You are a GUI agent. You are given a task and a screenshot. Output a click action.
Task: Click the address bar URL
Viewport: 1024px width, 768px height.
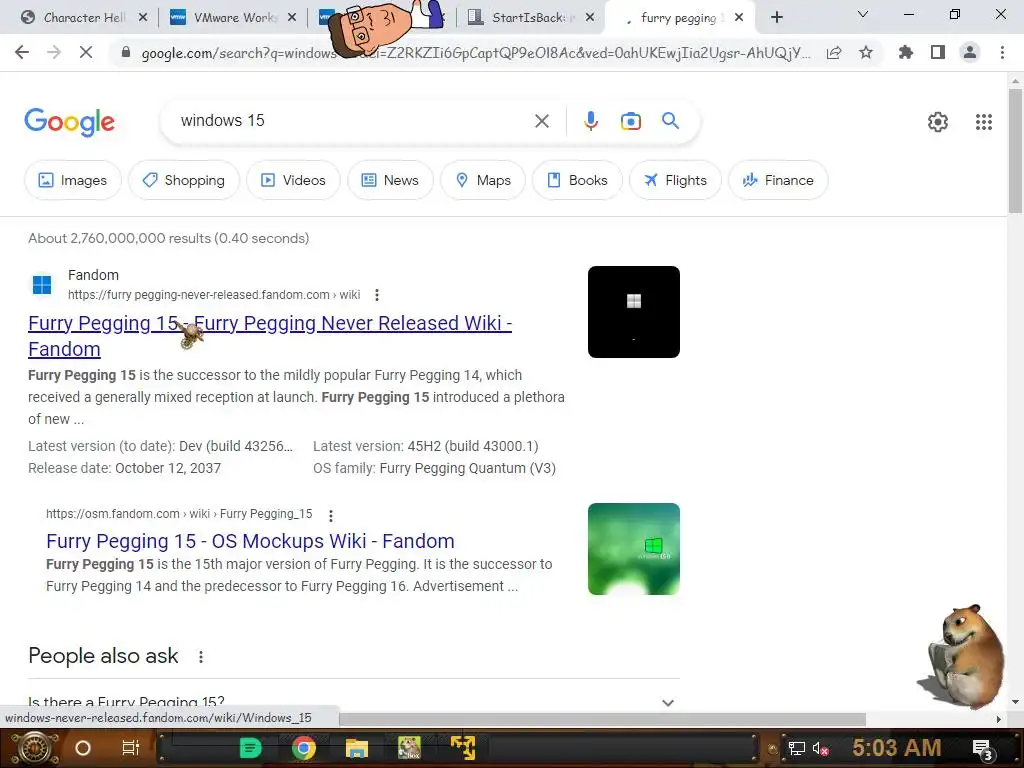click(x=475, y=53)
